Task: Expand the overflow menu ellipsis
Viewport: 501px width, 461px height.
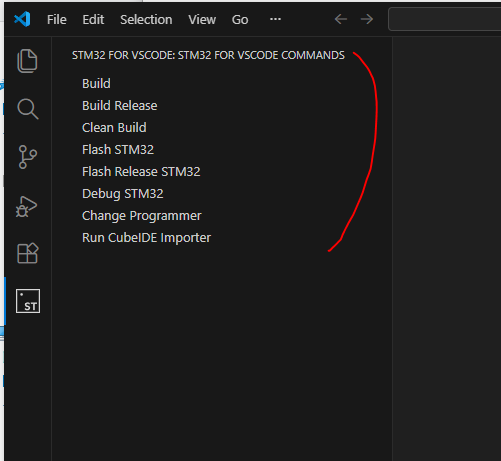Action: (x=275, y=19)
